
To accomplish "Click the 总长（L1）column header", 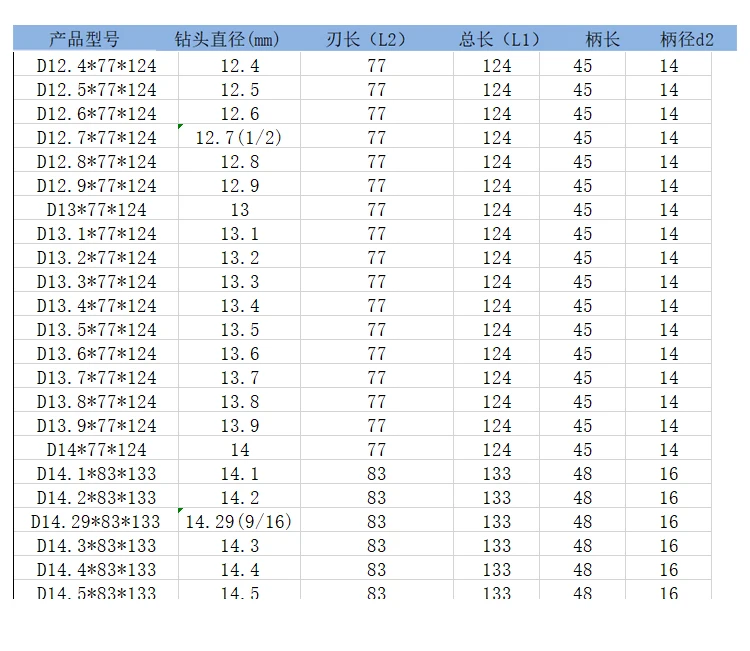I will pyautogui.click(x=499, y=39).
